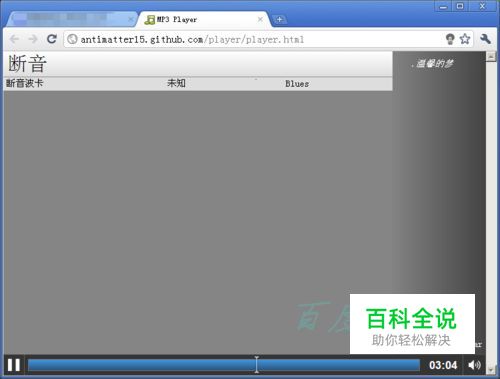Viewport: 500px width, 379px height.
Task: Pause playback with the pause button
Action: pos(14,365)
